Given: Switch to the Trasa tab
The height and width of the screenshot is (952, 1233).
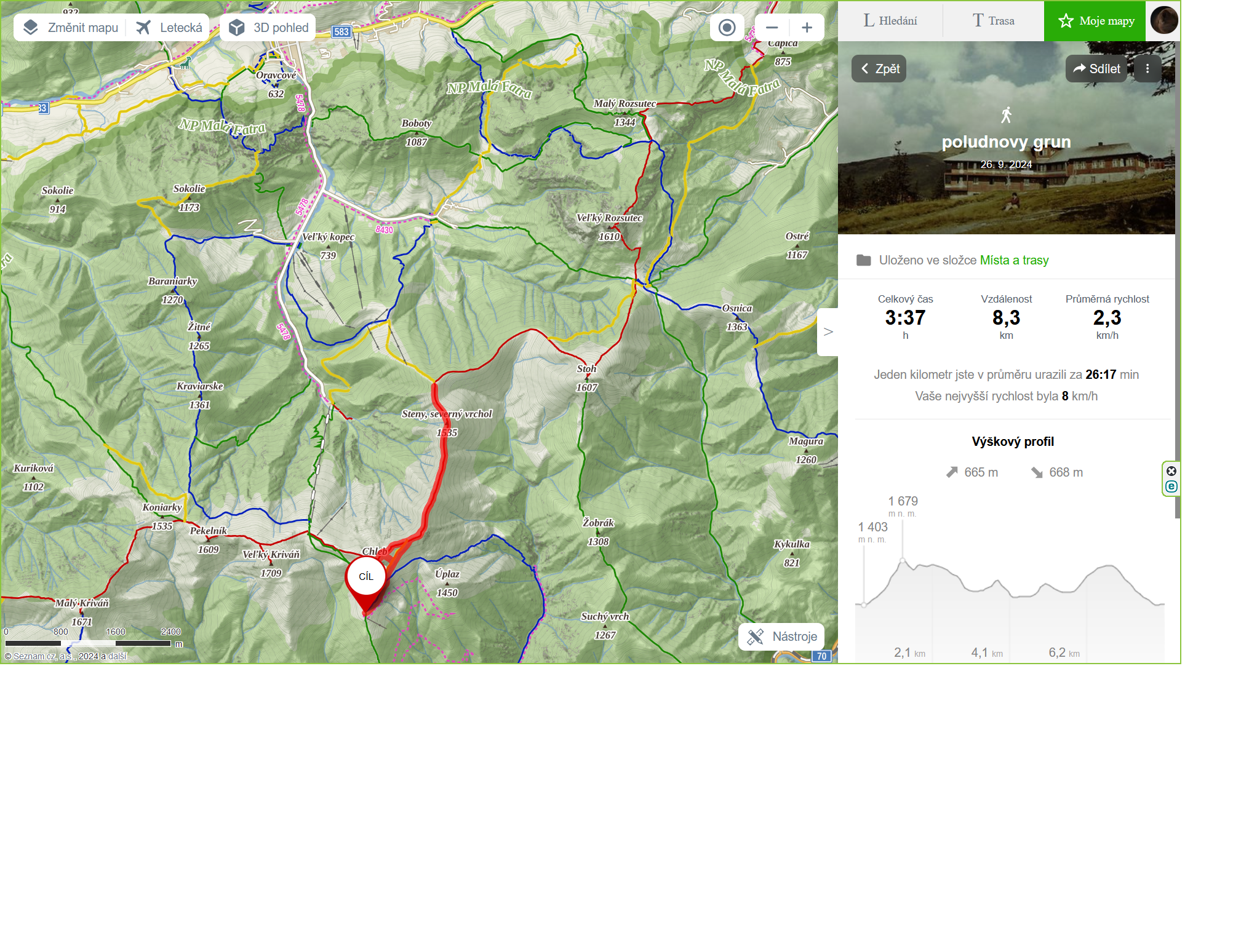Looking at the screenshot, I should click(993, 21).
